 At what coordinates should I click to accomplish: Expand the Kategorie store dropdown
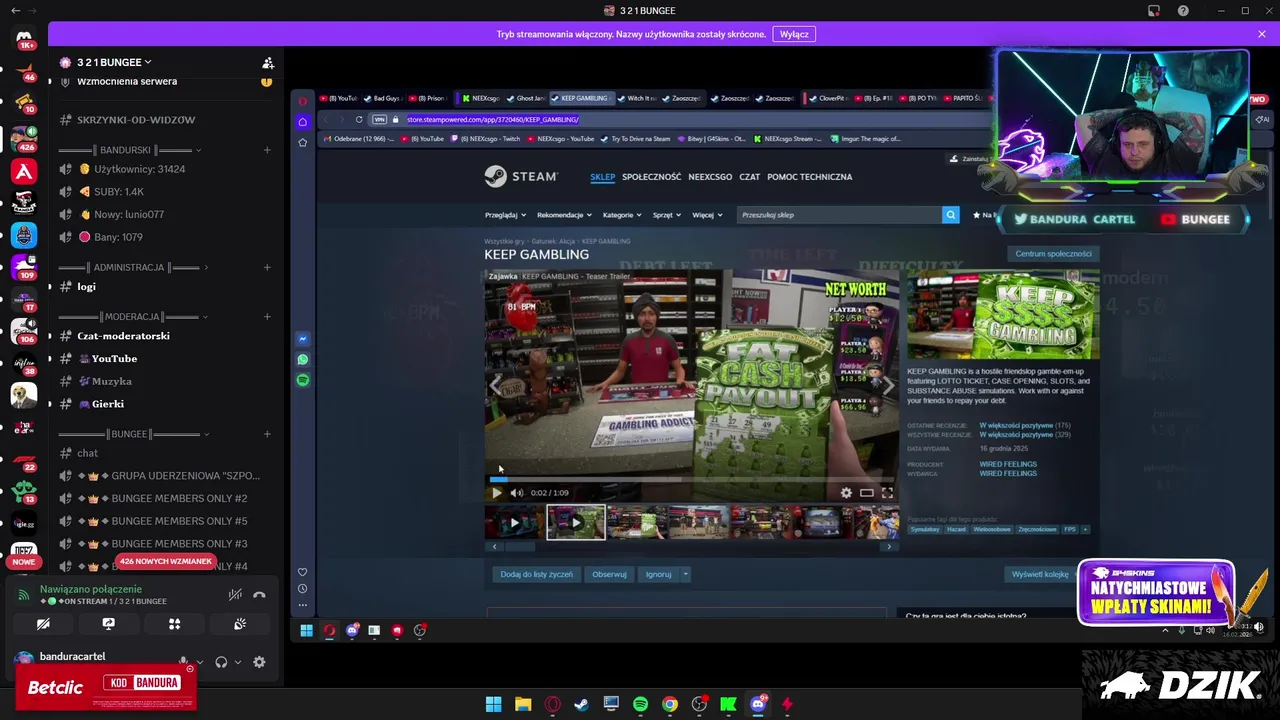621,215
